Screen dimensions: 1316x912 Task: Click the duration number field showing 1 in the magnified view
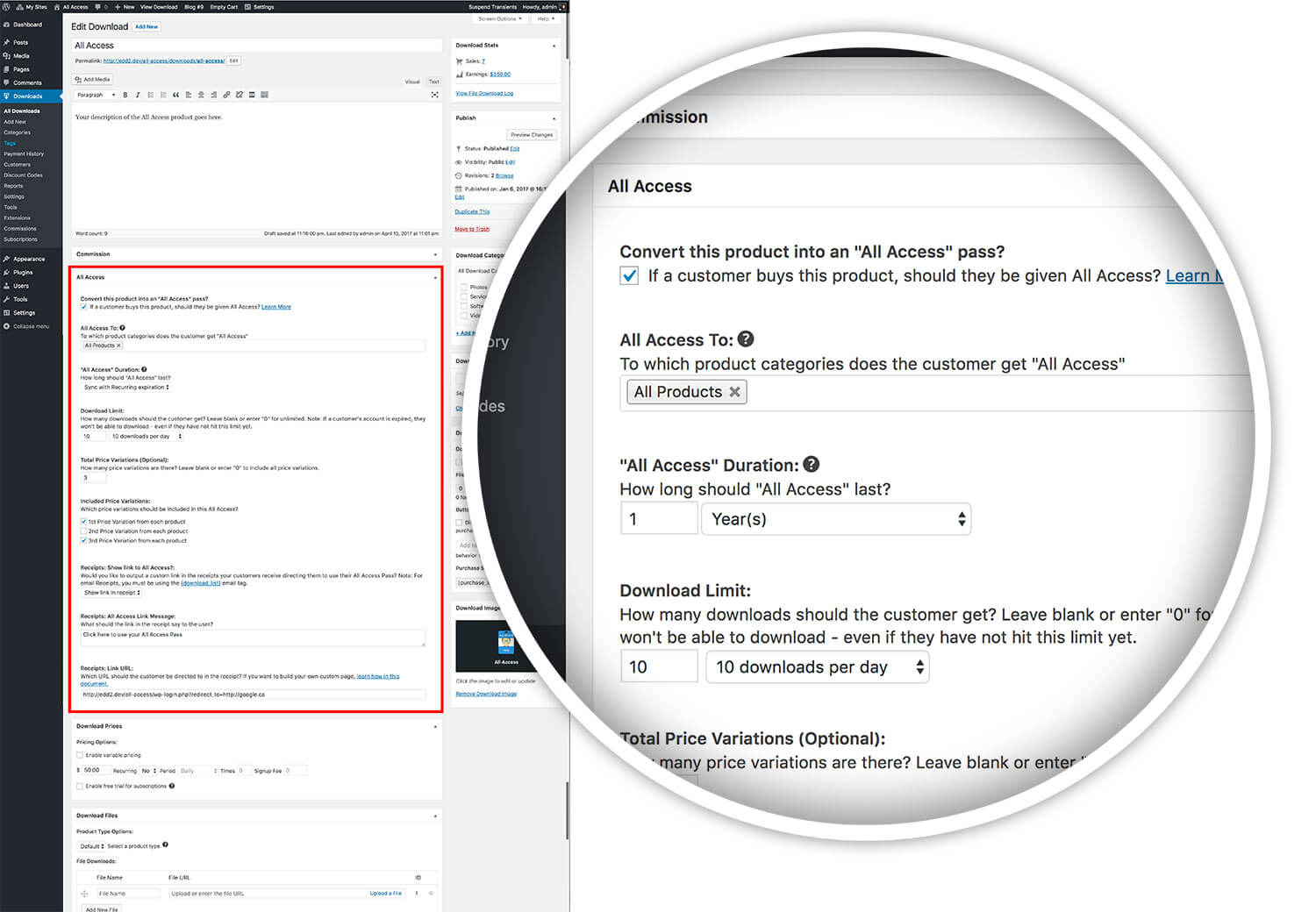659,519
